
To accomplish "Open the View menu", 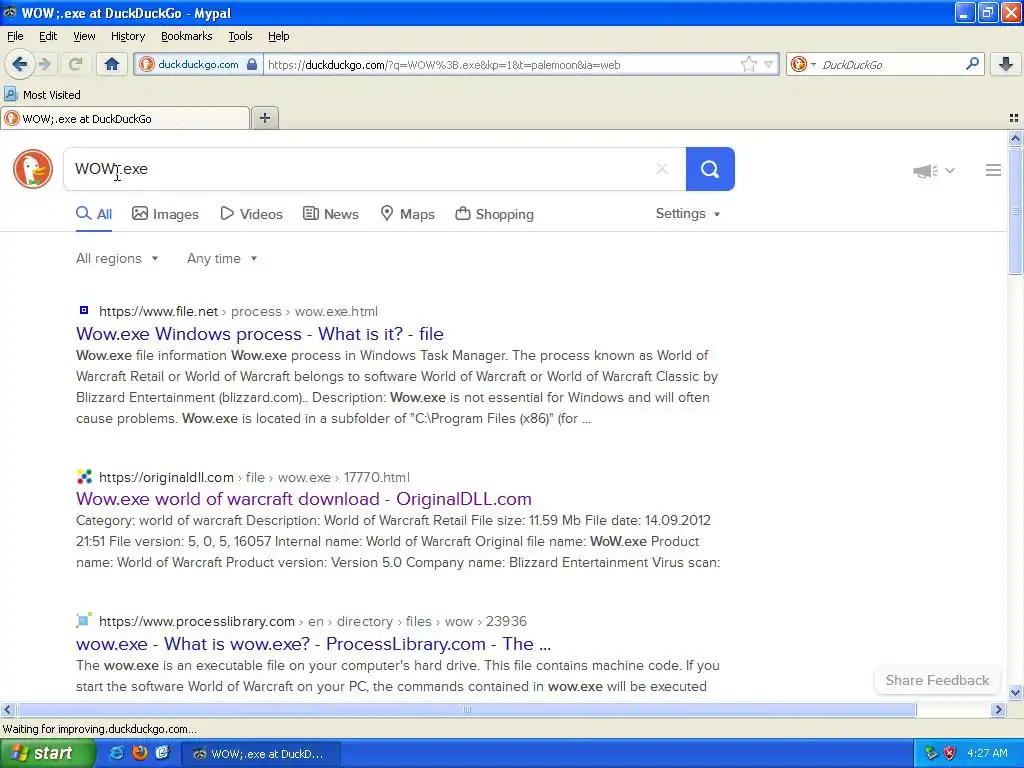I will [84, 36].
